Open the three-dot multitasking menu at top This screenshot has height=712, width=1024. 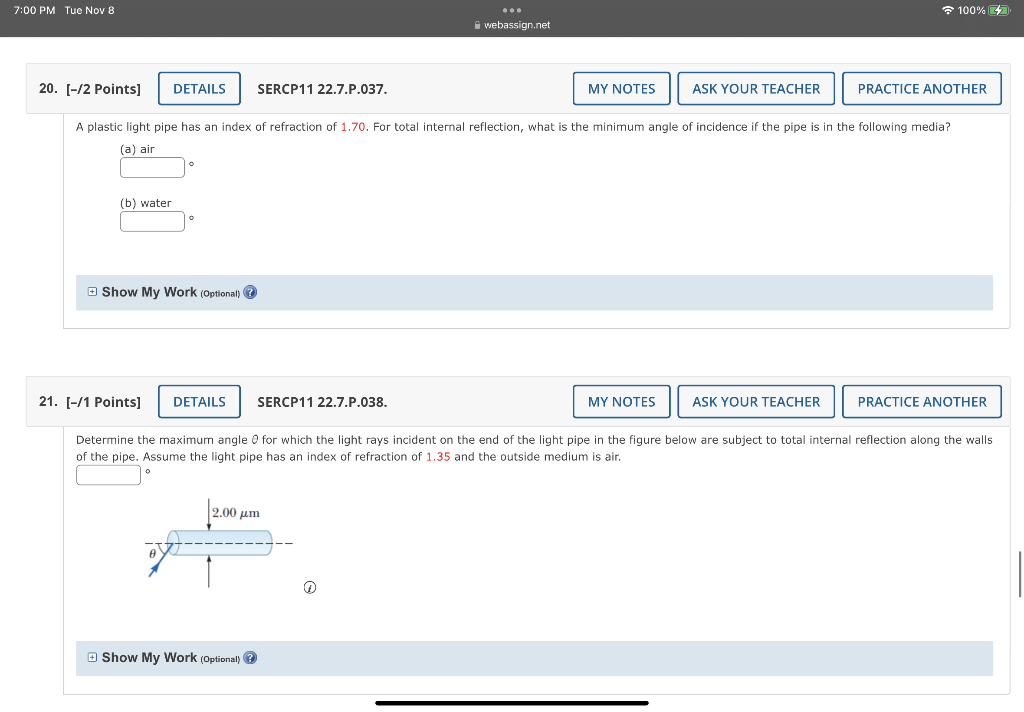point(512,10)
